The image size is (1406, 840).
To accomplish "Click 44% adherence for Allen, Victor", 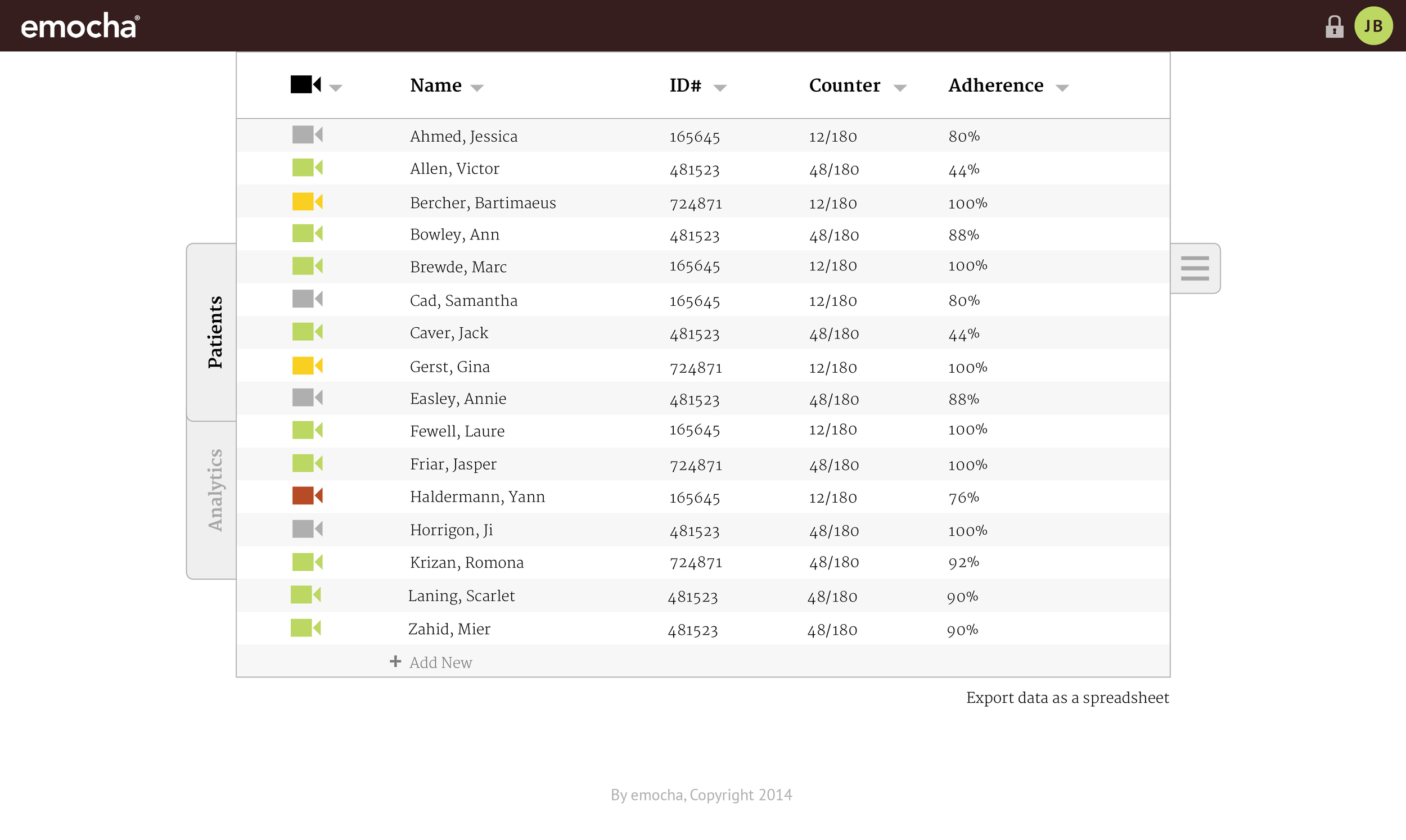I will pos(964,170).
